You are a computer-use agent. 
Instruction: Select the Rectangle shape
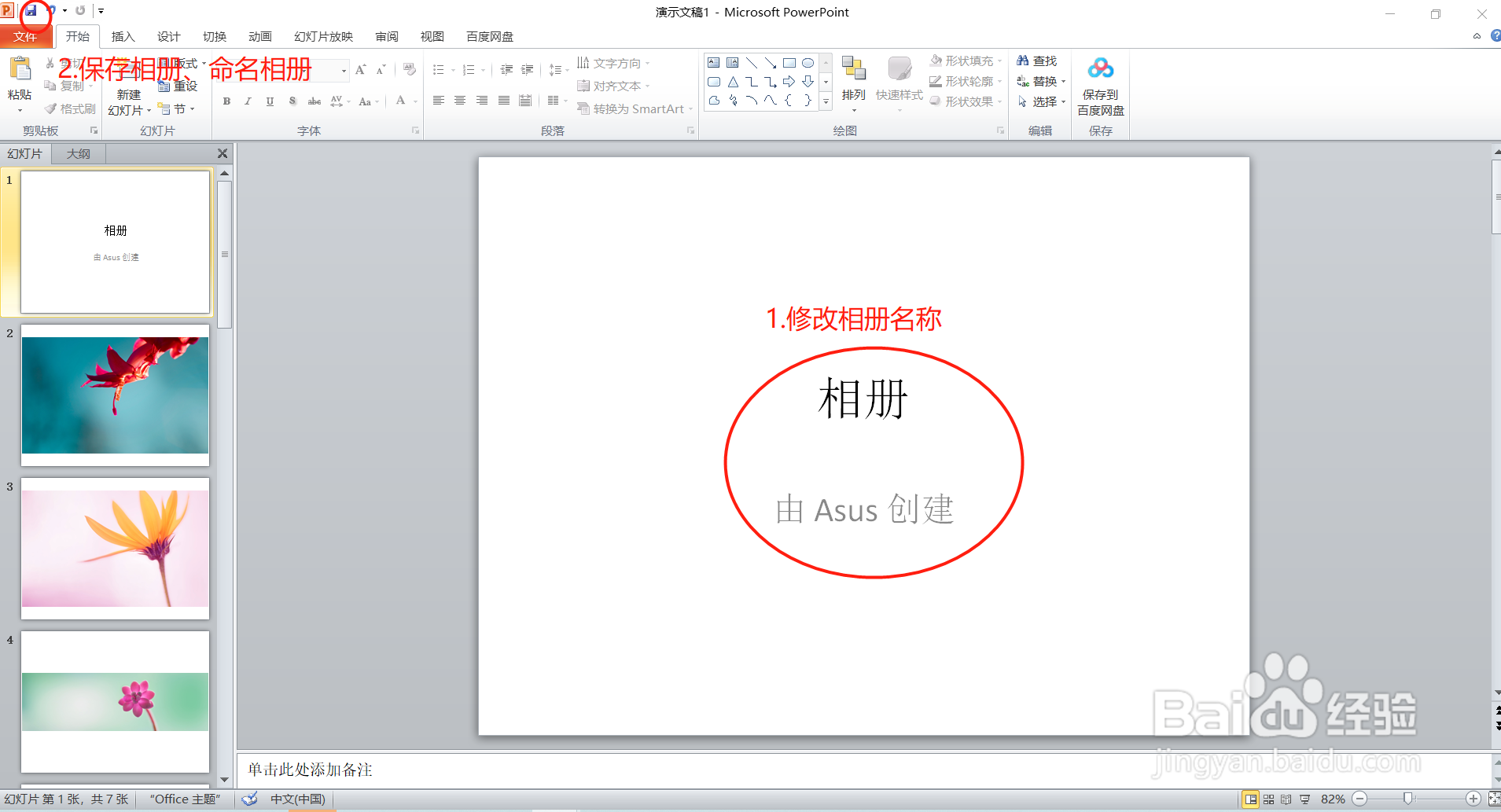pos(789,63)
